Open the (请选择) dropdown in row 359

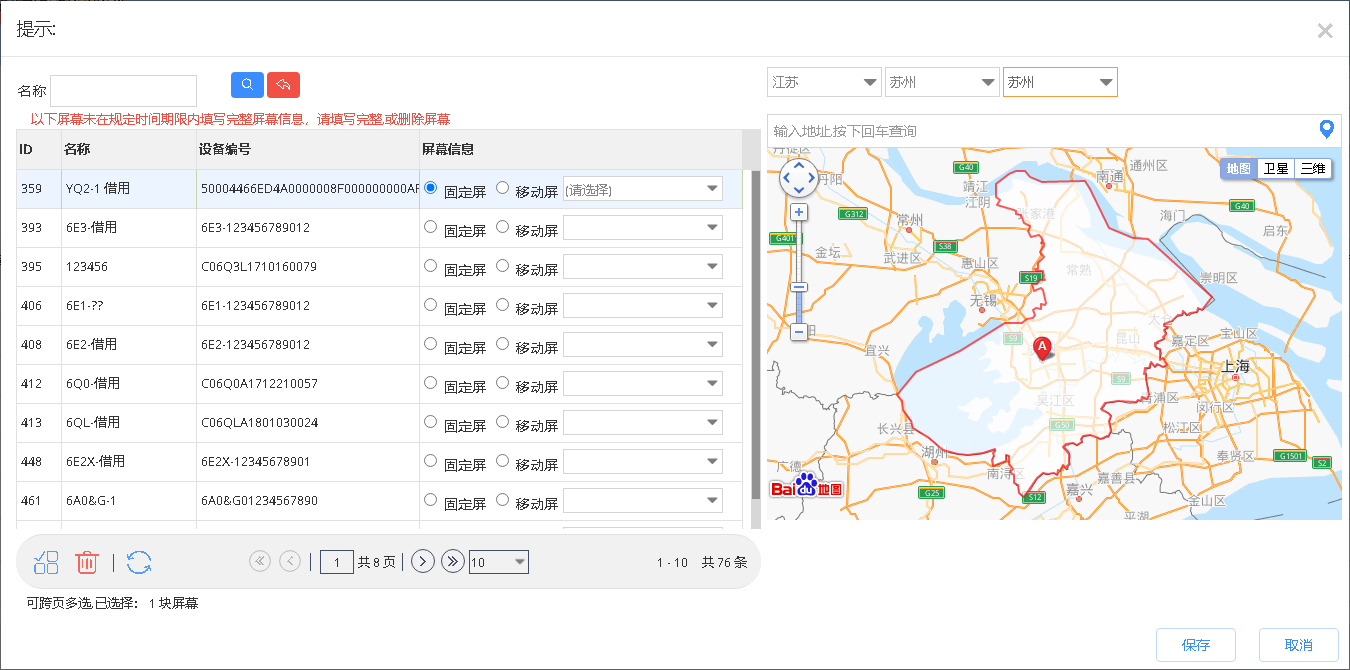[x=643, y=189]
